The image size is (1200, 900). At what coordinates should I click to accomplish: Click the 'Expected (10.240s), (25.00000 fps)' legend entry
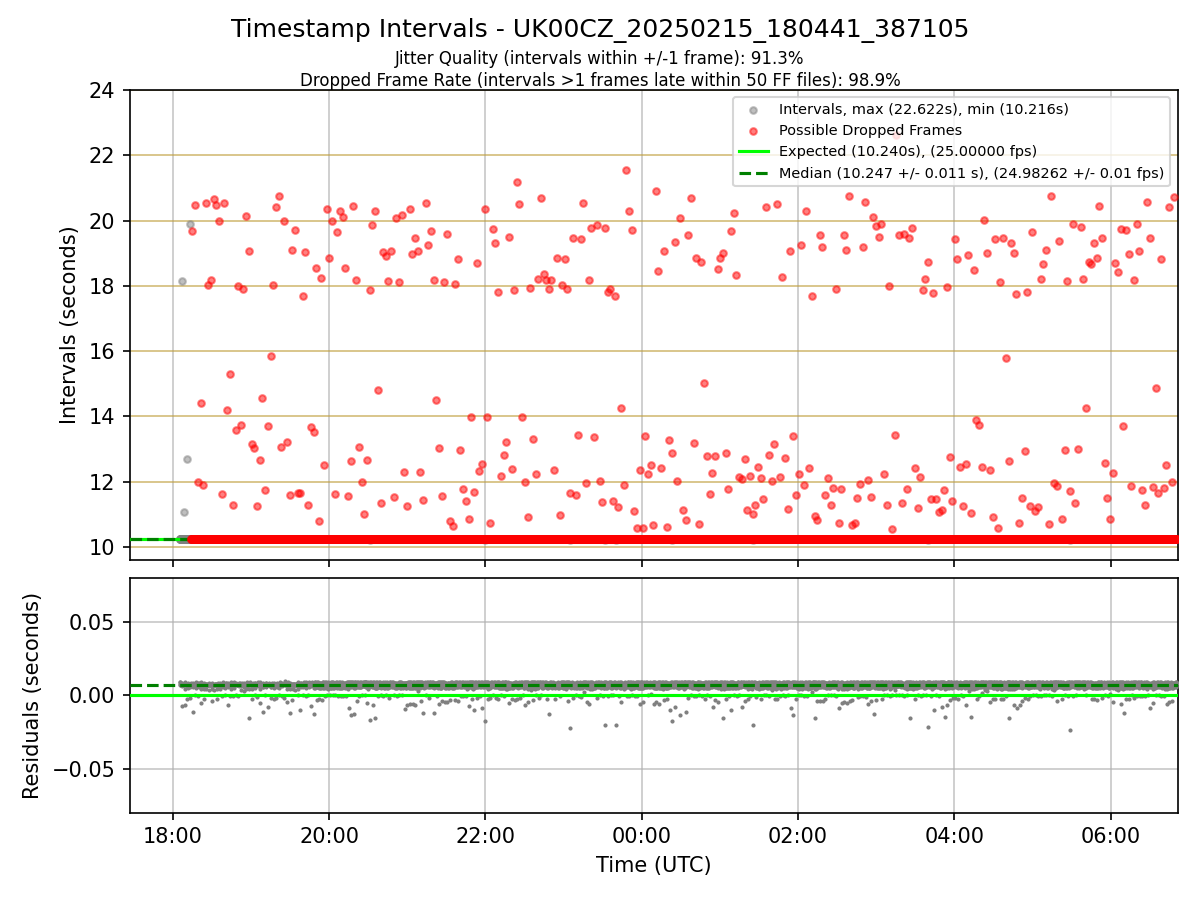(x=908, y=151)
